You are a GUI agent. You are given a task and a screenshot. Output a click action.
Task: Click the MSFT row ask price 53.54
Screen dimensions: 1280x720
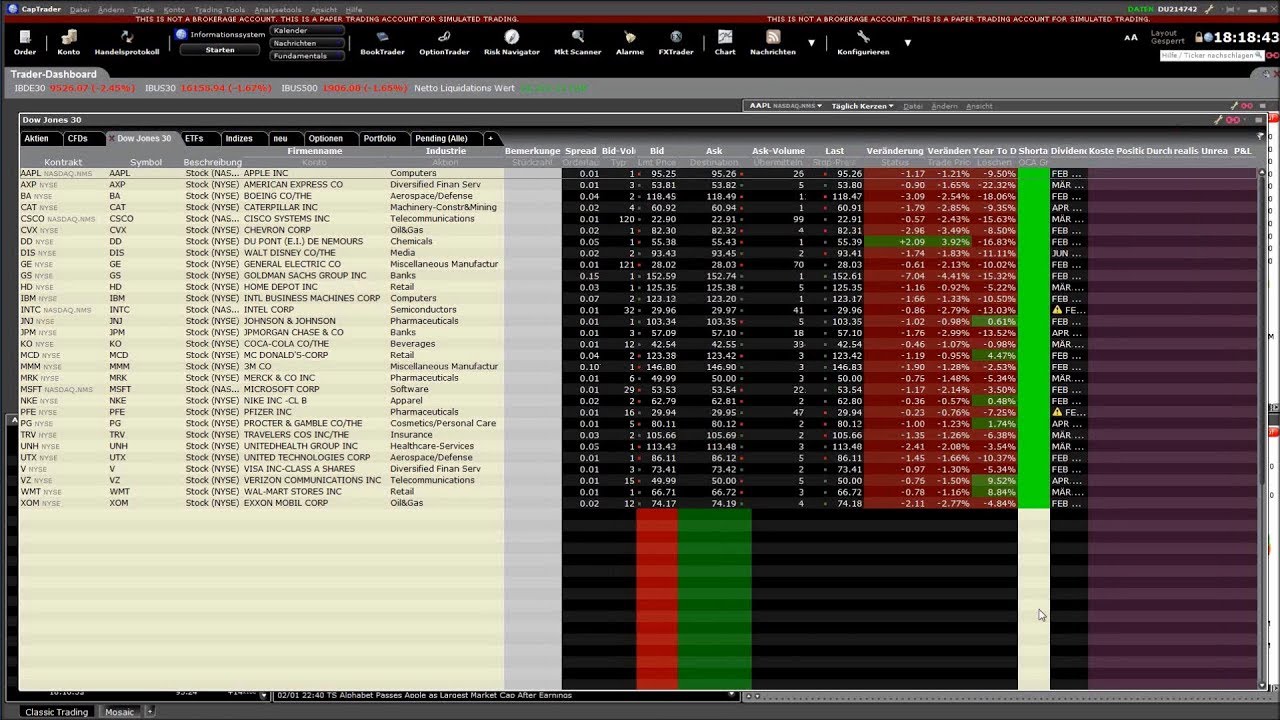coord(722,389)
